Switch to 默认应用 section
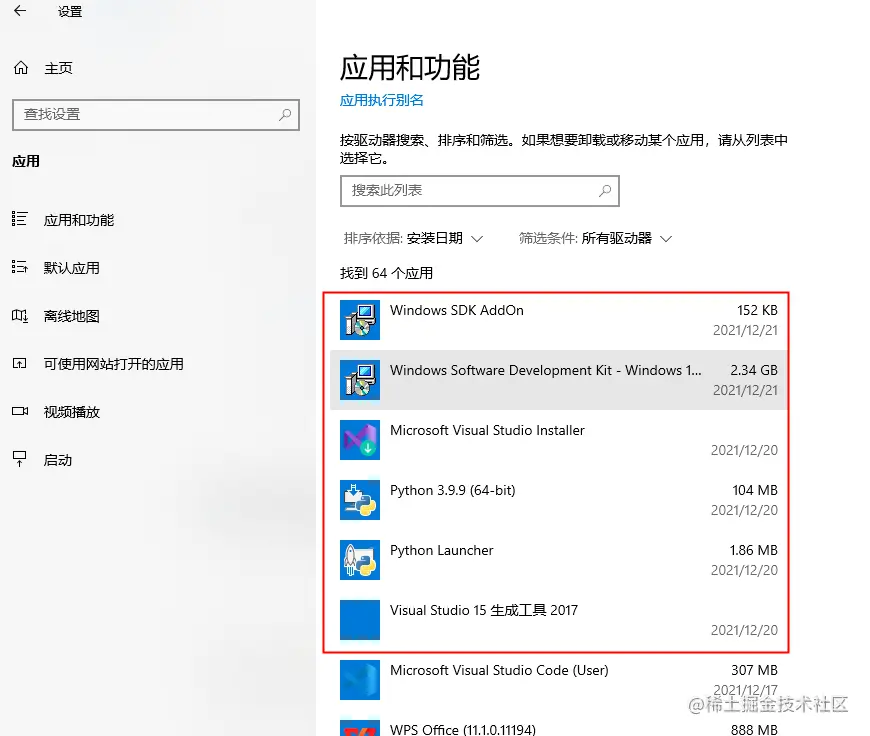Viewport: 870px width, 736px height. 72,268
